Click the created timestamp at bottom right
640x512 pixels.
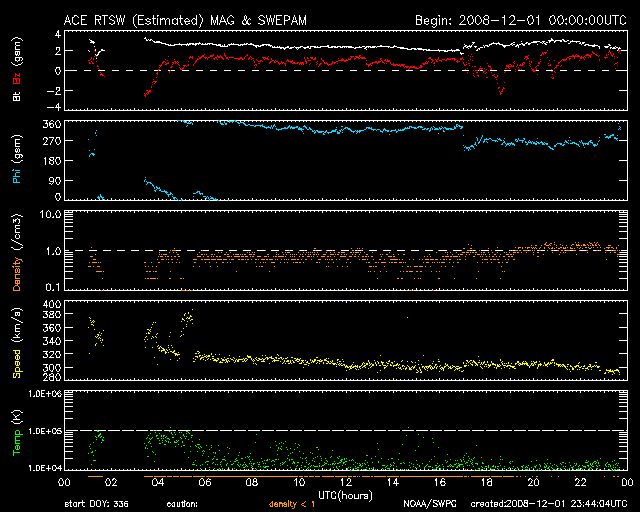[x=547, y=505]
